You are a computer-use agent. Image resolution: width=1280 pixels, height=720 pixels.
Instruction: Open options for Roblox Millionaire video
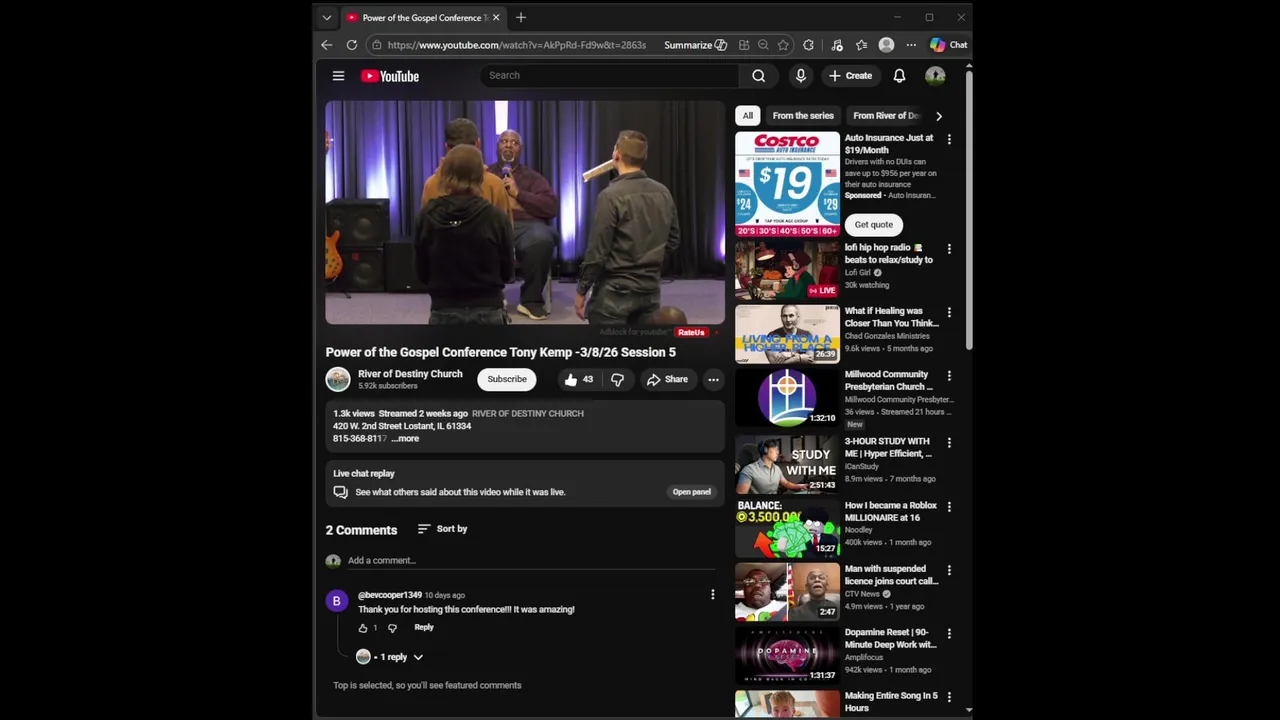[949, 507]
